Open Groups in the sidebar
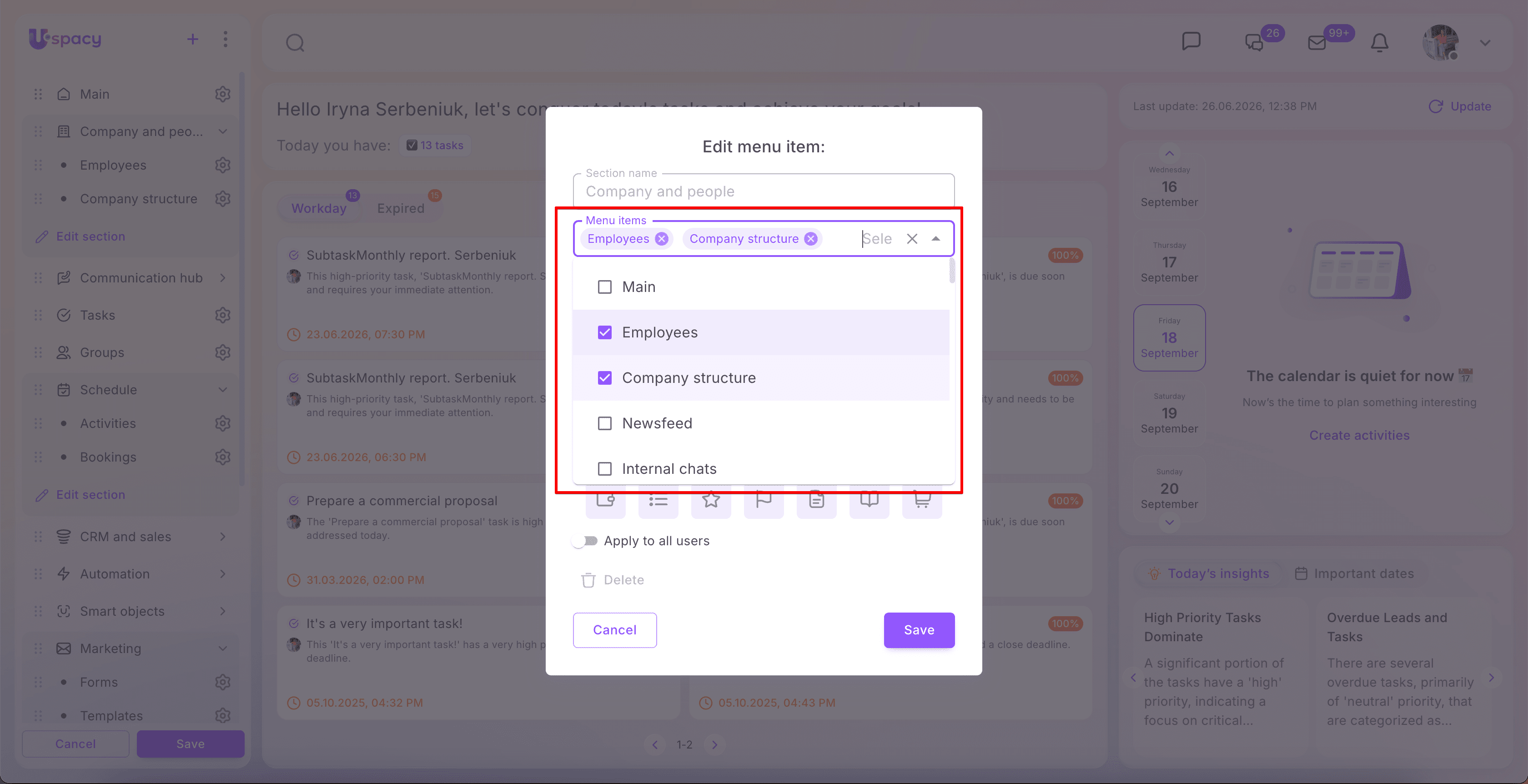Viewport: 1528px width, 784px height. 102,352
